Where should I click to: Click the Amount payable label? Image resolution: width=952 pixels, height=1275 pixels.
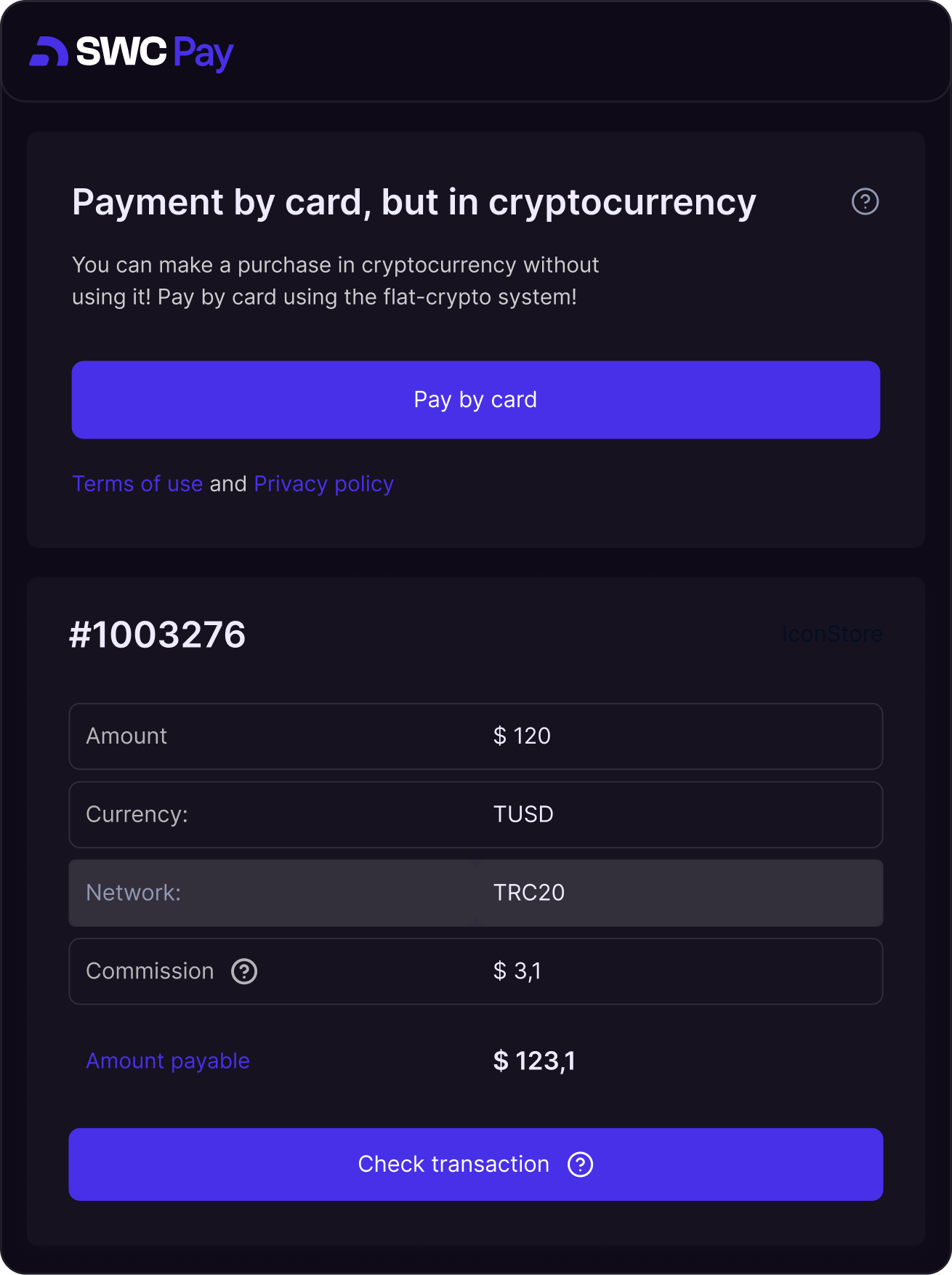(x=168, y=1061)
